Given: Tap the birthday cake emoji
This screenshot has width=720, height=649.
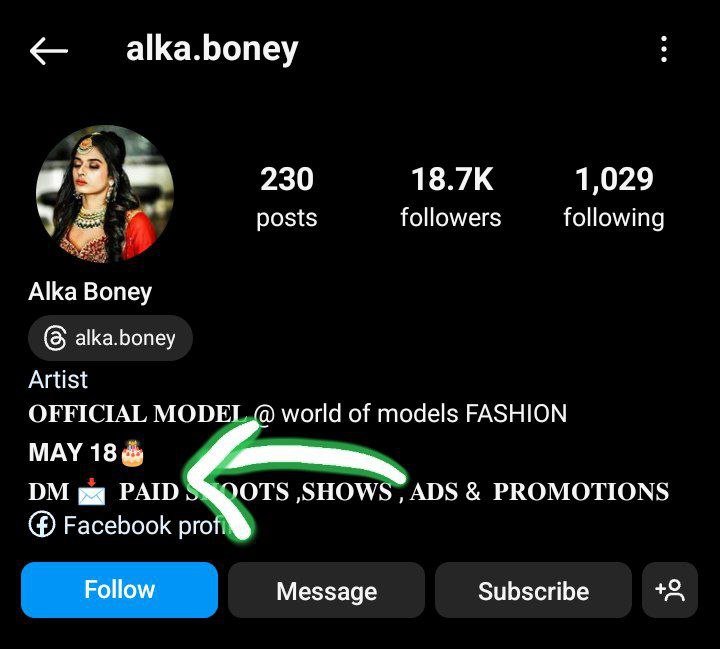Looking at the screenshot, I should click(132, 453).
